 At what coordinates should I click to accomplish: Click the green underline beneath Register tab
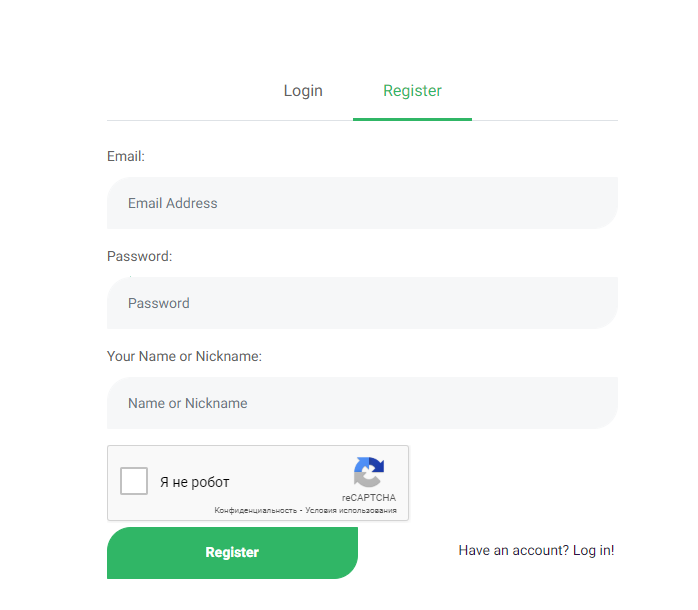[x=412, y=119]
